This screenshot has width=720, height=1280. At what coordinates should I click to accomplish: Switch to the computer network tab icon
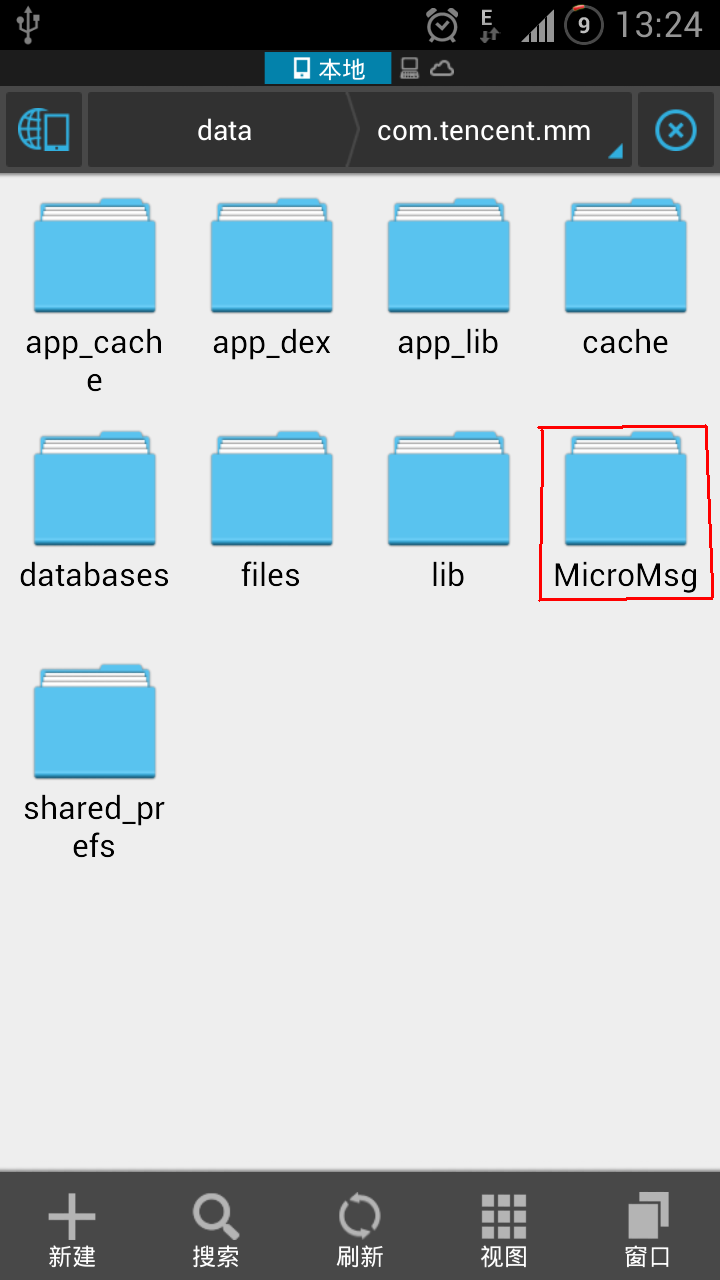410,68
